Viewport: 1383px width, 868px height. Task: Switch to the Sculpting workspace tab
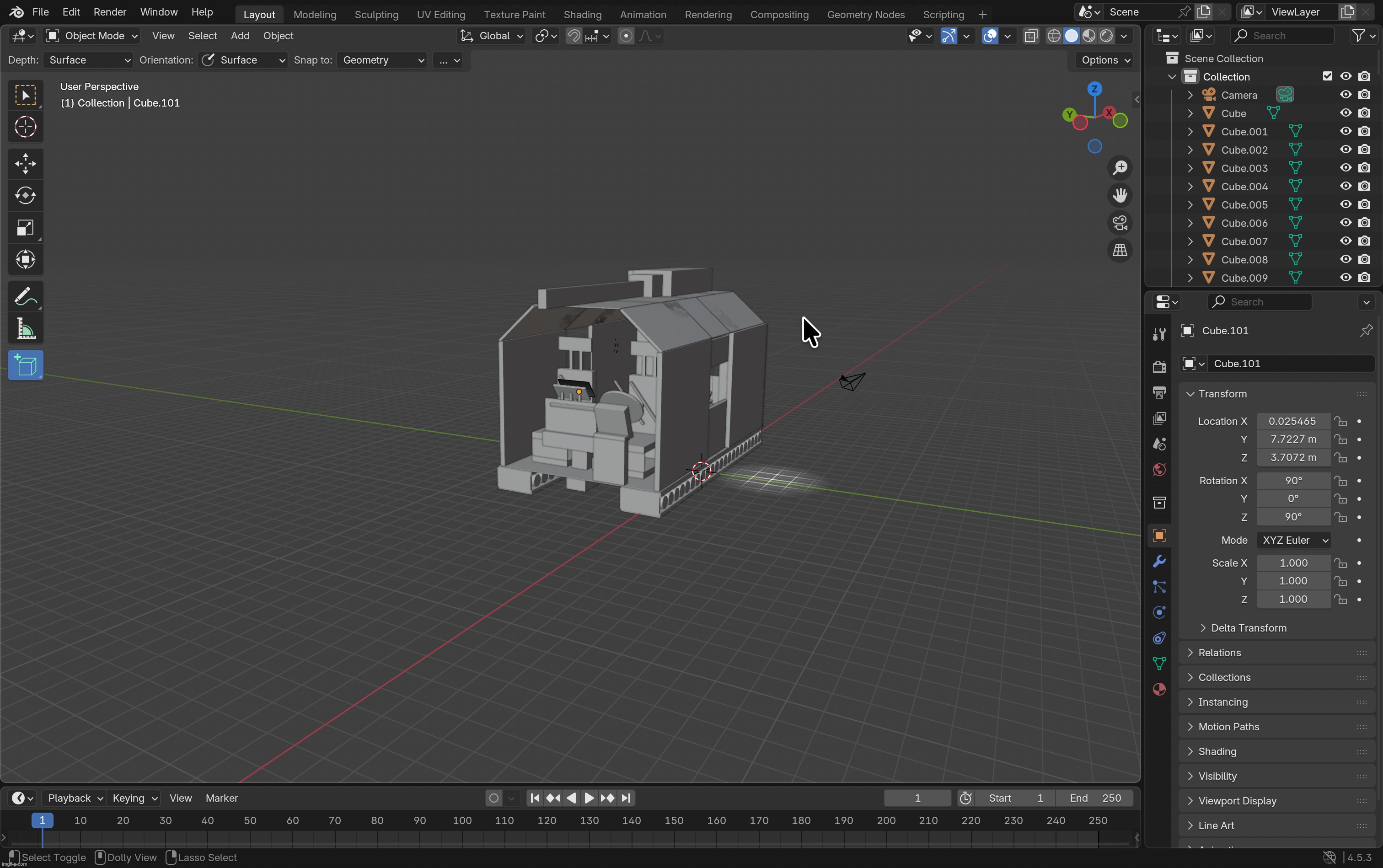click(376, 14)
